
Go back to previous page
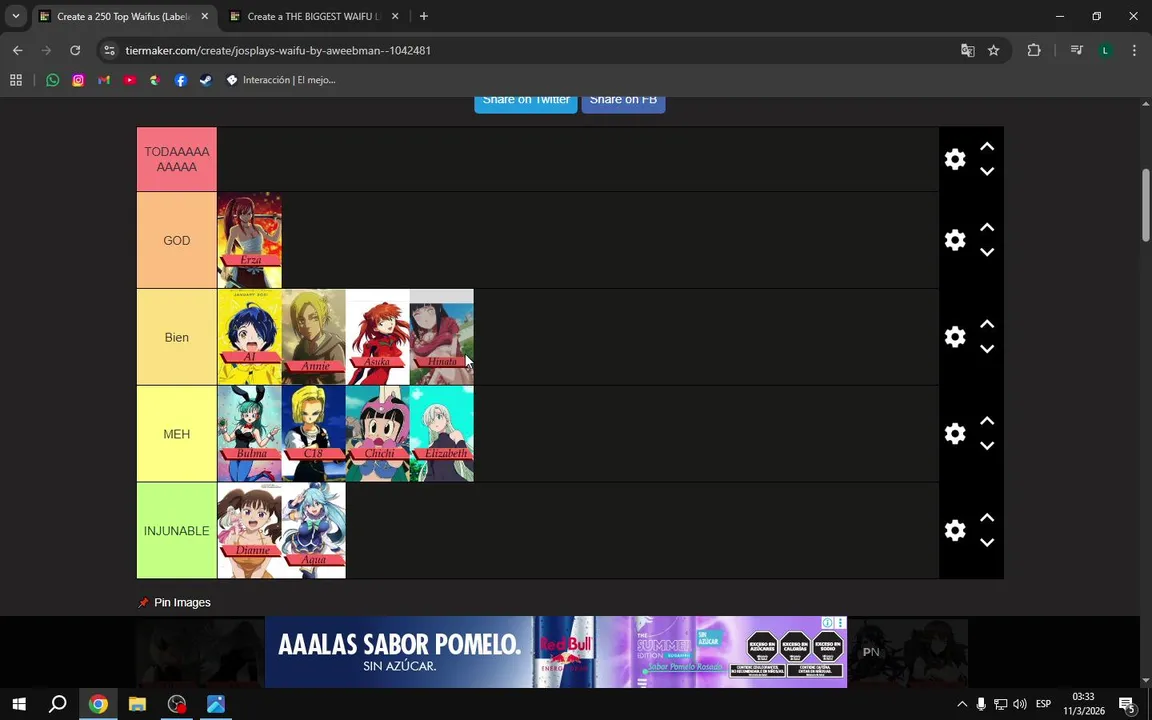(18, 51)
